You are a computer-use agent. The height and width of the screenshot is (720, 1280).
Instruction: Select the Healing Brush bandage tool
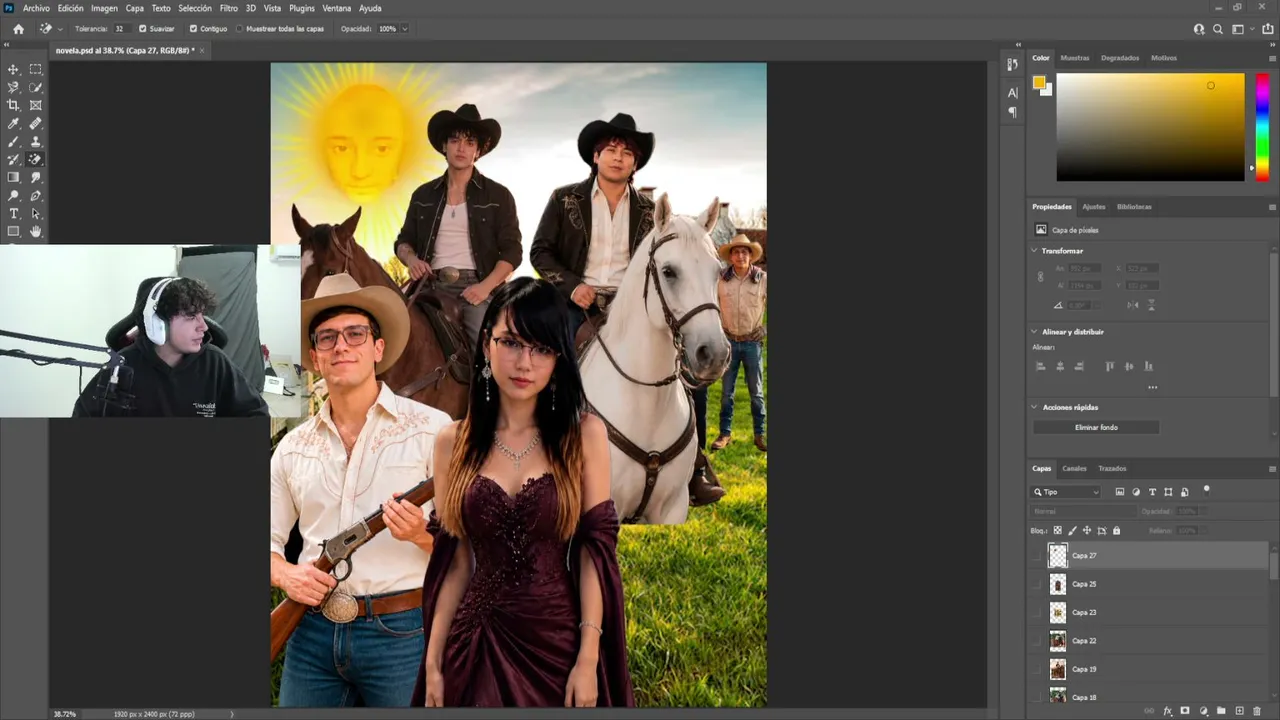(x=36, y=123)
